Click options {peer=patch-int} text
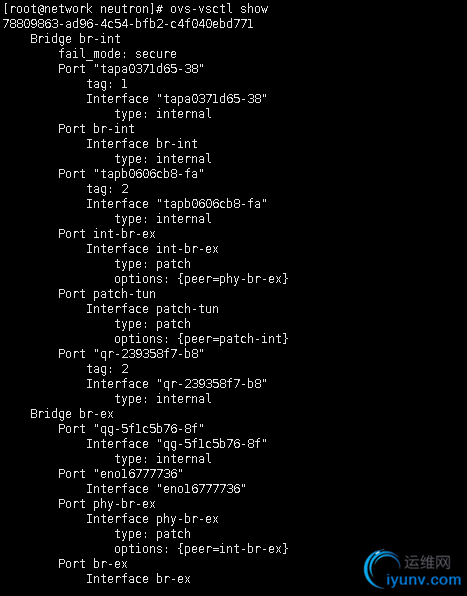 pyautogui.click(x=201, y=339)
